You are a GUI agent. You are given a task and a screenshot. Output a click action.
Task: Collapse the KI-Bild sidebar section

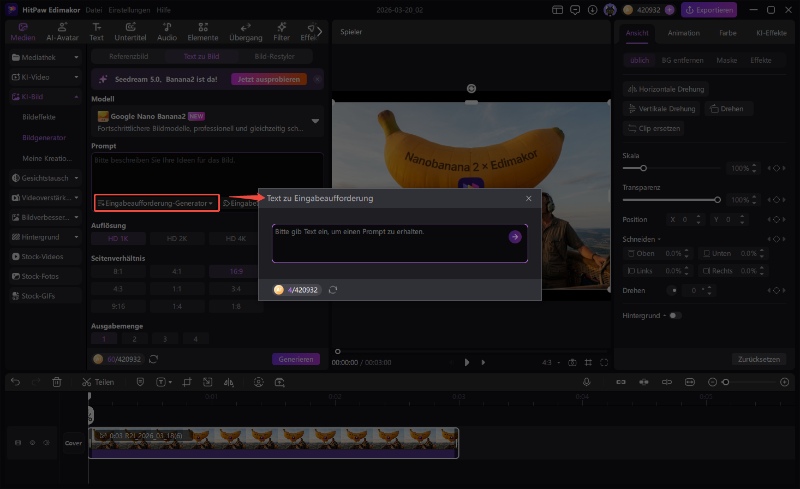click(45, 96)
